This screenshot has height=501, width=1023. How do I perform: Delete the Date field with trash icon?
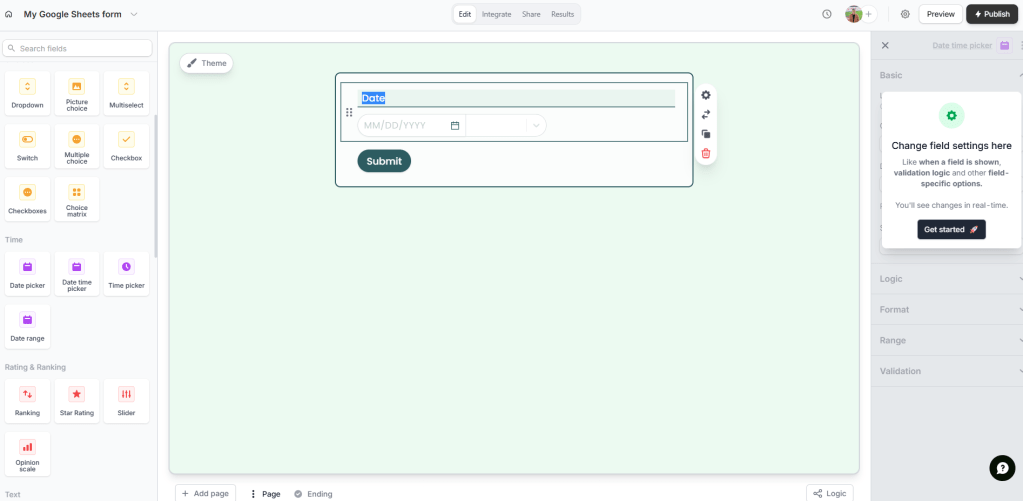[x=706, y=153]
